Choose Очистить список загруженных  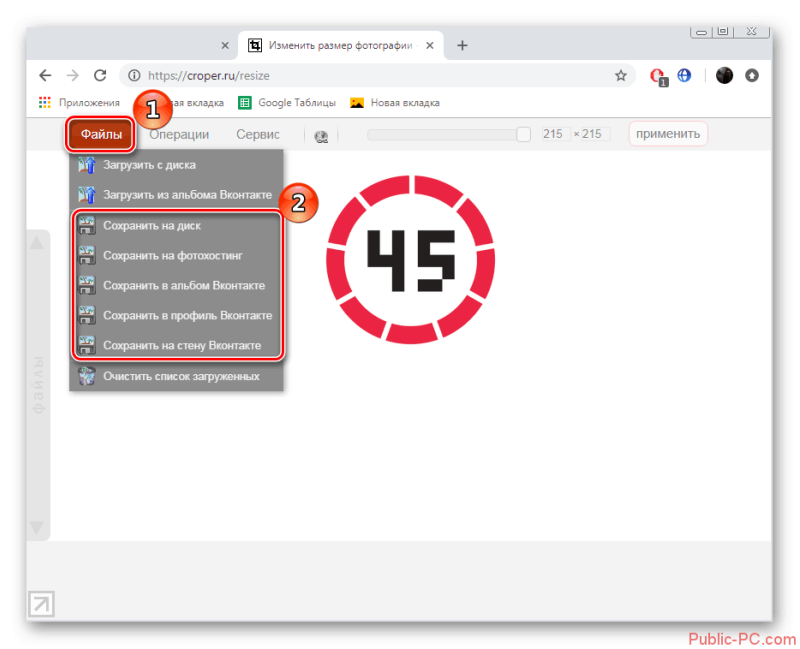[x=176, y=376]
